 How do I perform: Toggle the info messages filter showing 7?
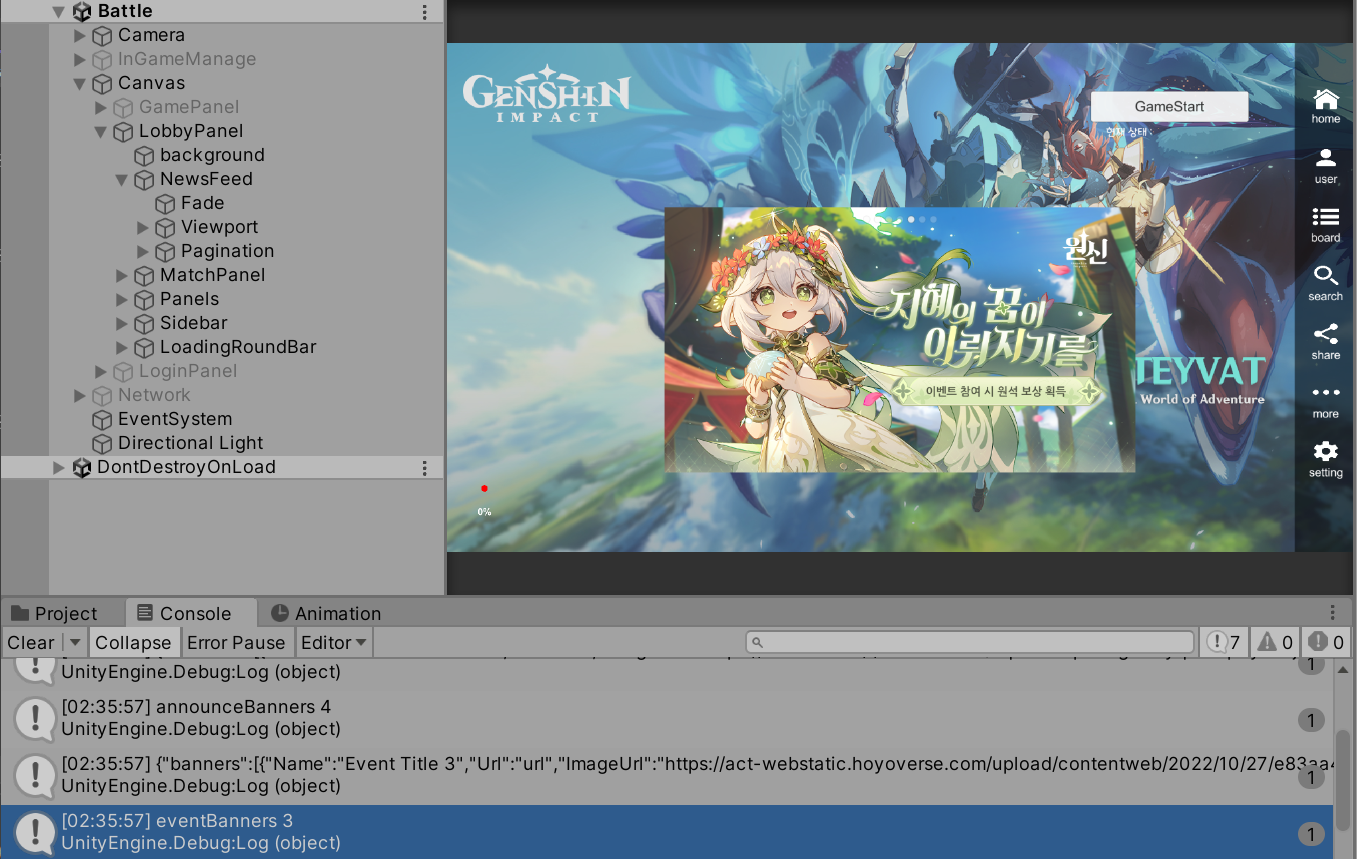1224,642
